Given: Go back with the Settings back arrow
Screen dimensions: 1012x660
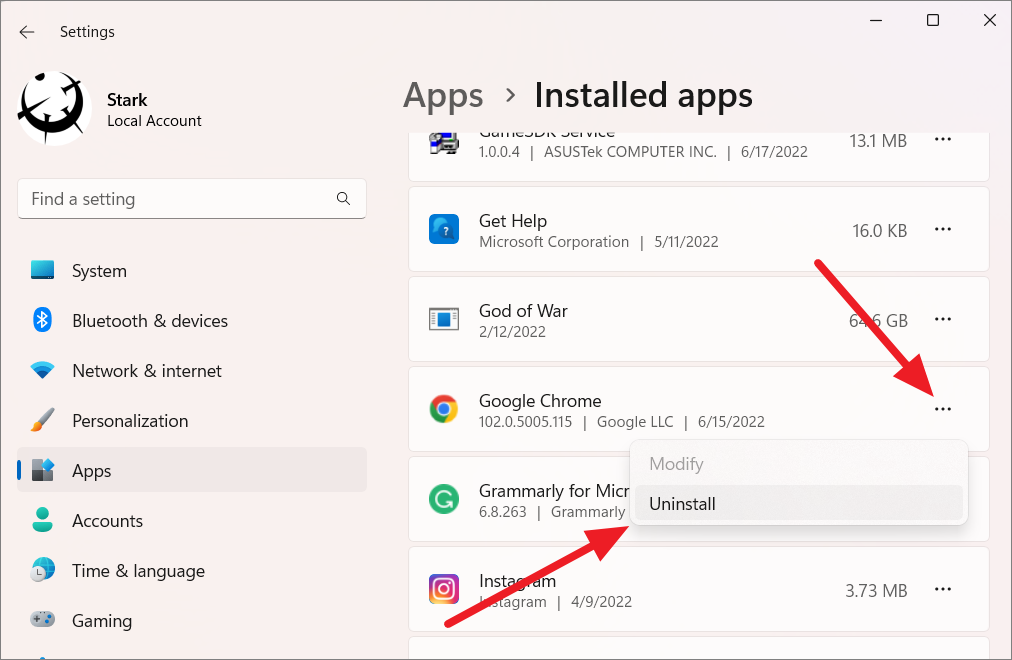Looking at the screenshot, I should 26,32.
